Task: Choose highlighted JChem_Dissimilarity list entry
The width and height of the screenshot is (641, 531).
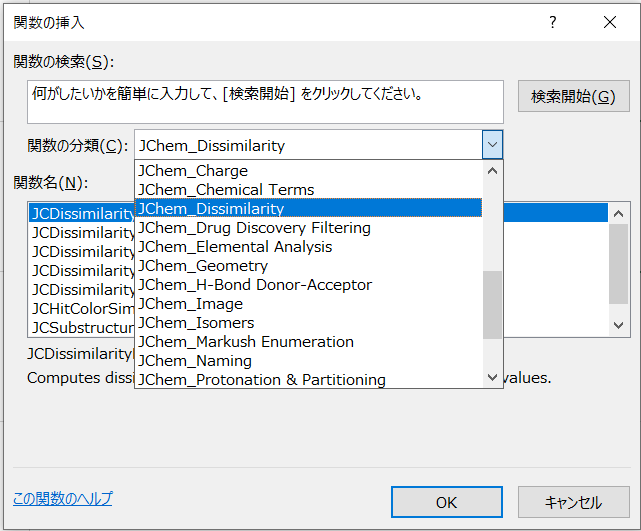Action: [x=309, y=208]
